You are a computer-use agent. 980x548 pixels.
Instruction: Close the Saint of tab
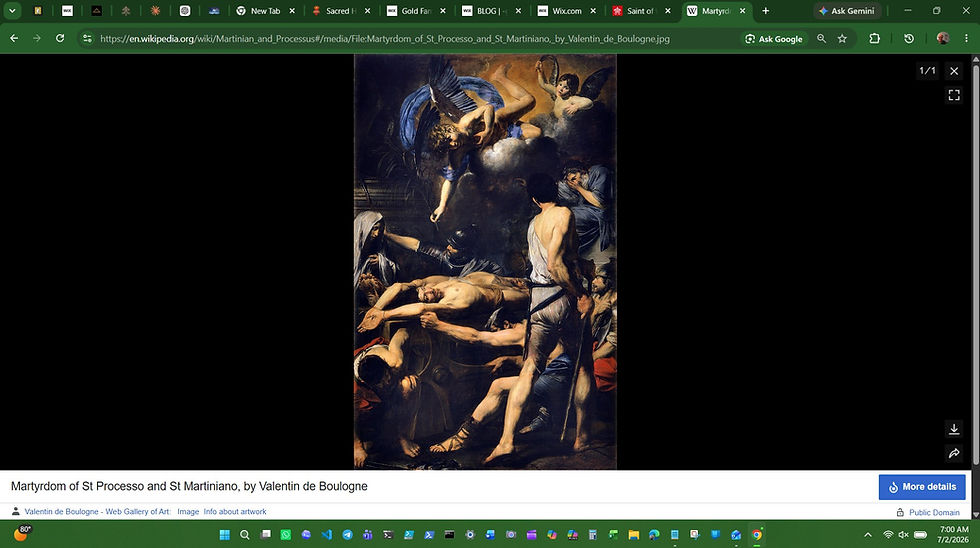(668, 11)
